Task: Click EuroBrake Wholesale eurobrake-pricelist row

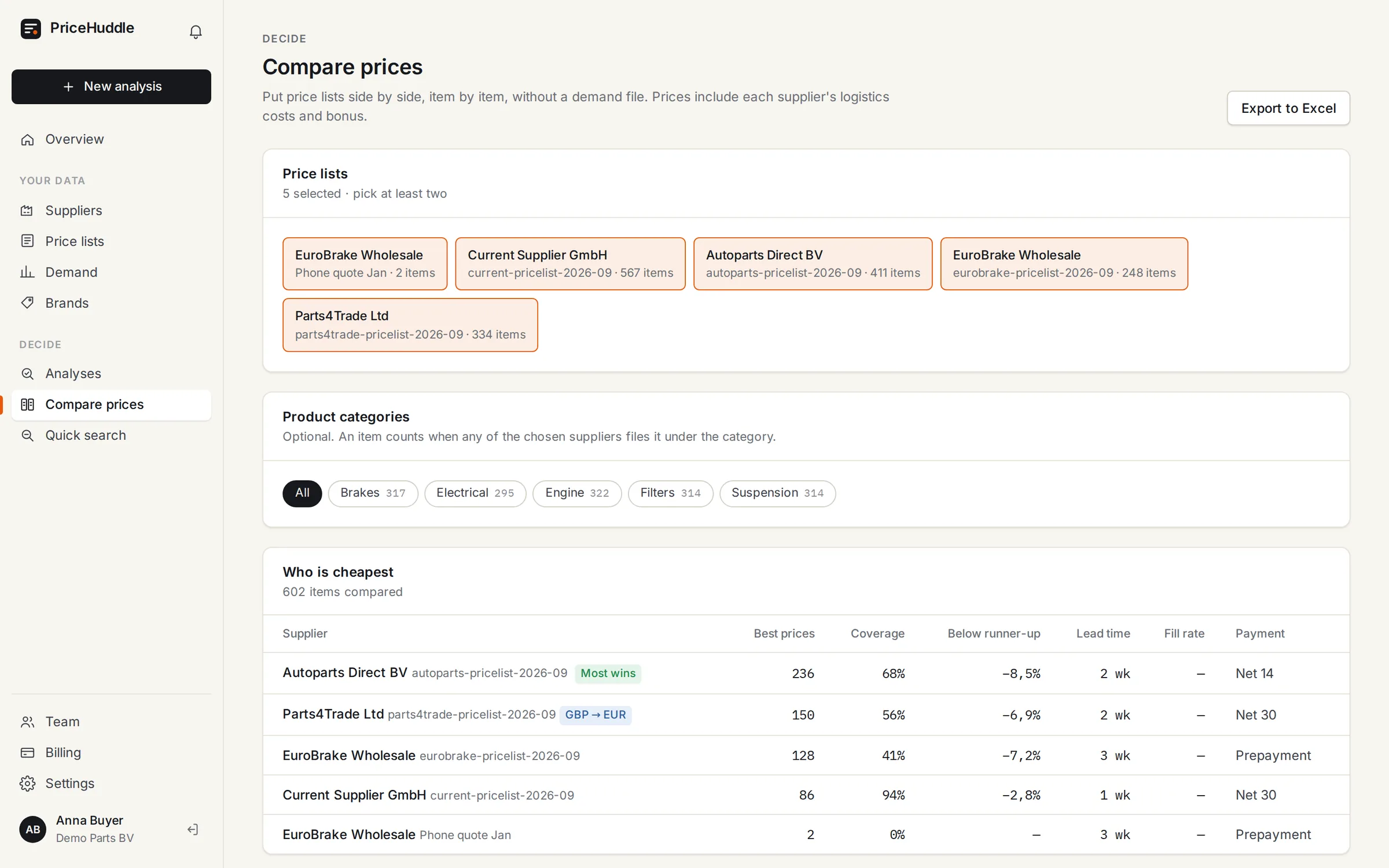Action: [x=806, y=756]
